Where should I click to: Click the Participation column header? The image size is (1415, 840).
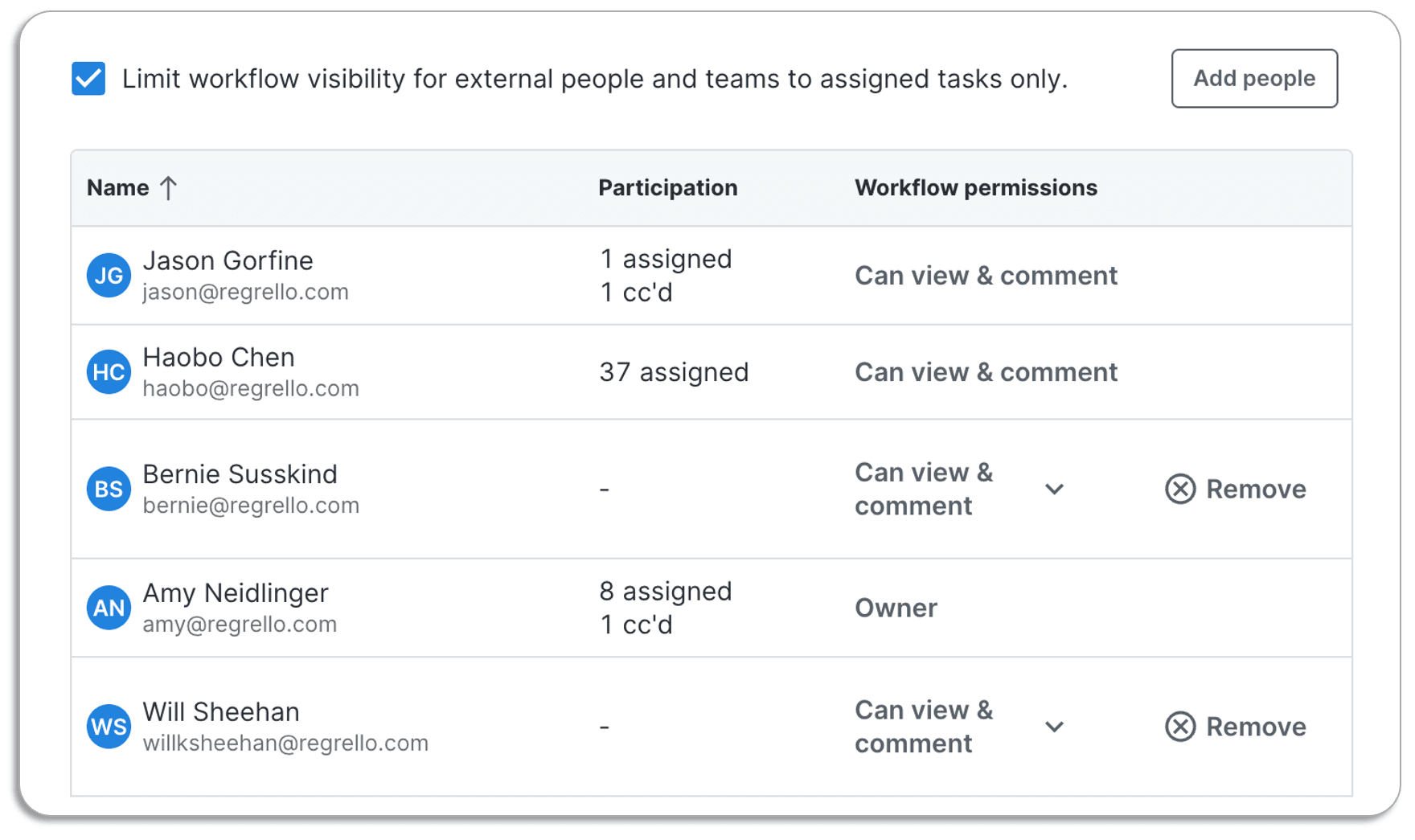[667, 188]
